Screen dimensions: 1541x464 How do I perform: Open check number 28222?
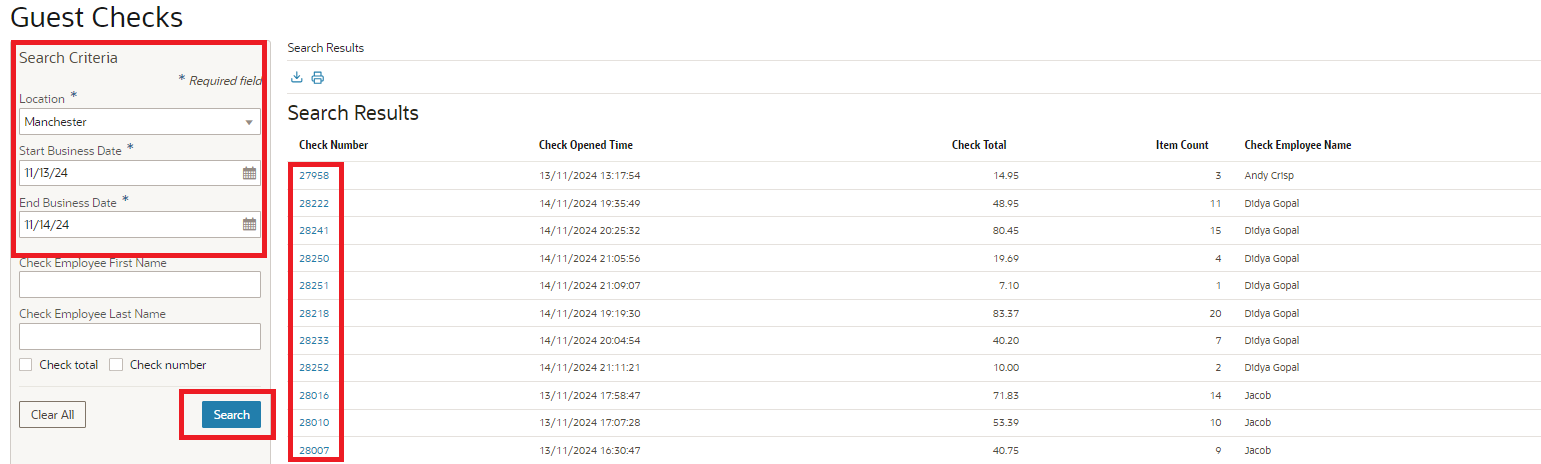(314, 203)
